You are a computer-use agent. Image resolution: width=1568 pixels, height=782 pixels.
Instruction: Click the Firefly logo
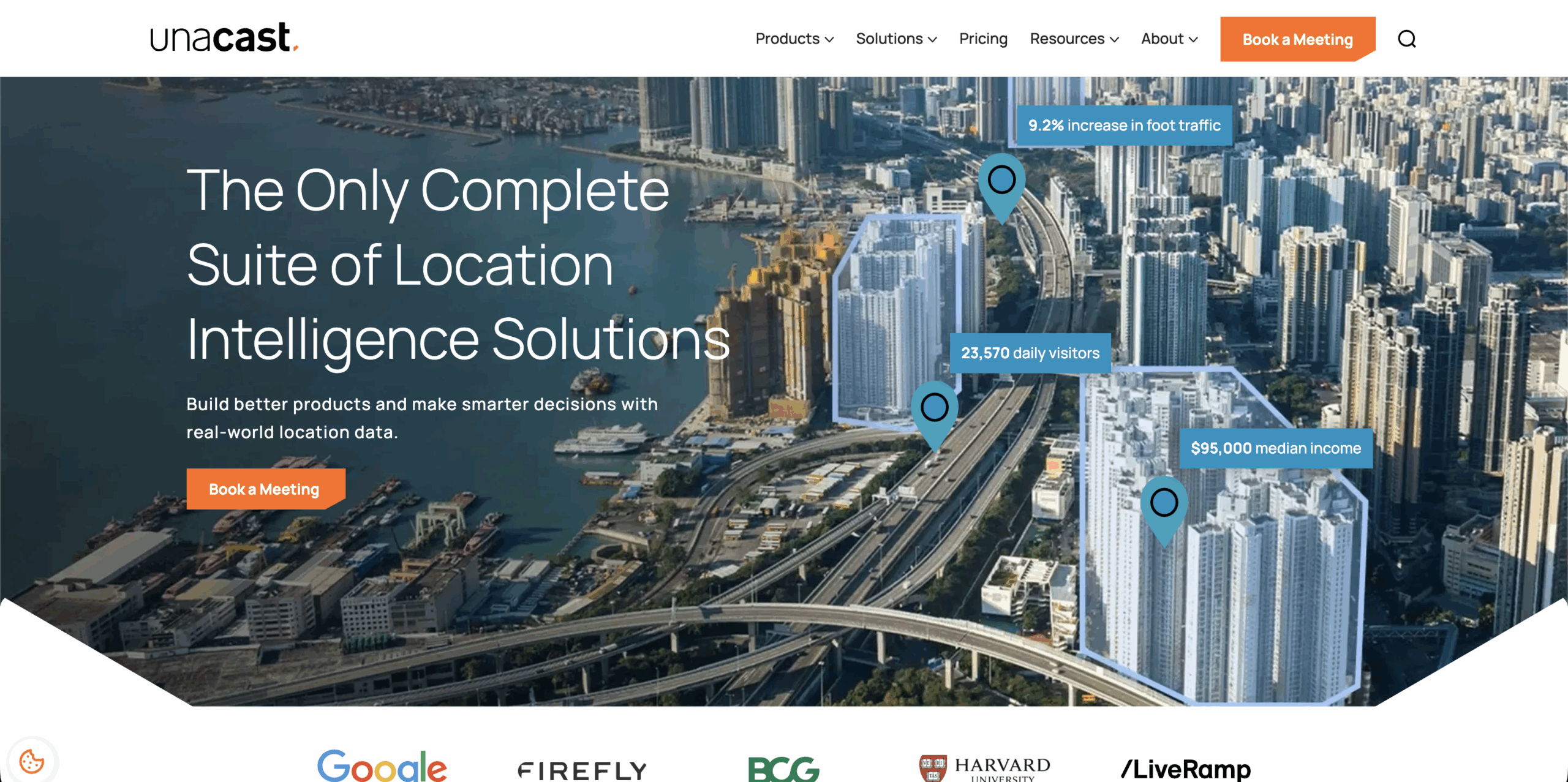(582, 770)
